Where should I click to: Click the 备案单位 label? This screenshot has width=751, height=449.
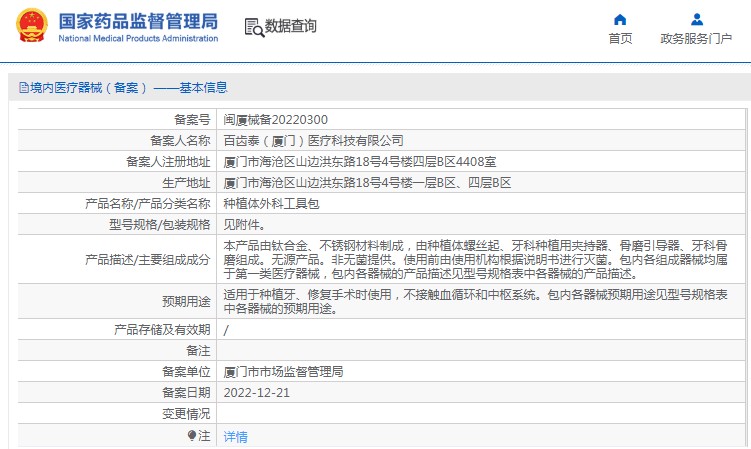(x=186, y=372)
